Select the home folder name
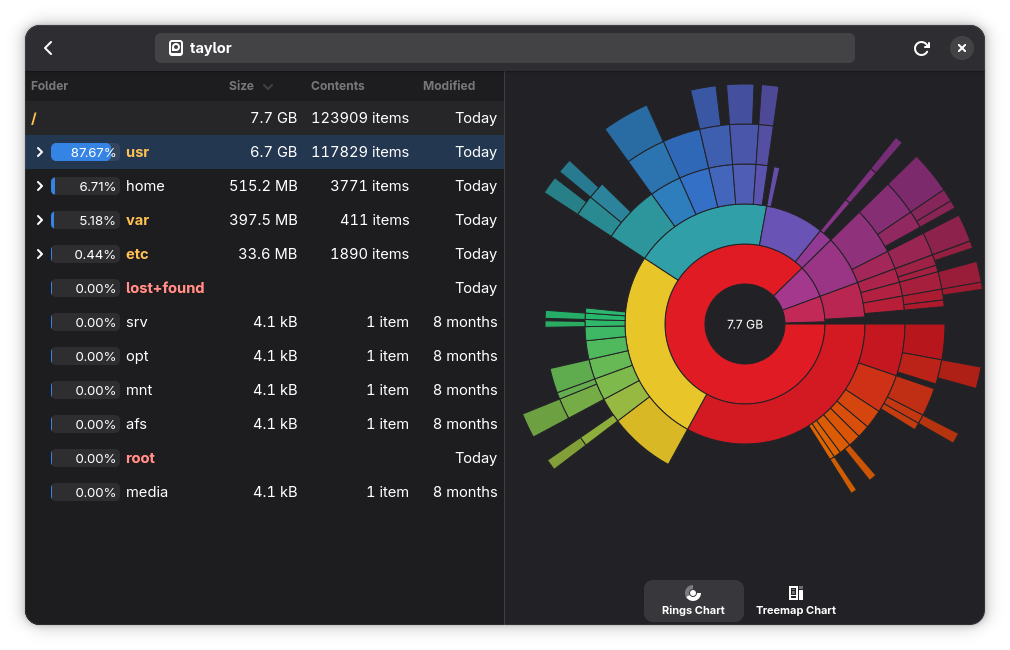This screenshot has width=1010, height=650. [x=145, y=186]
